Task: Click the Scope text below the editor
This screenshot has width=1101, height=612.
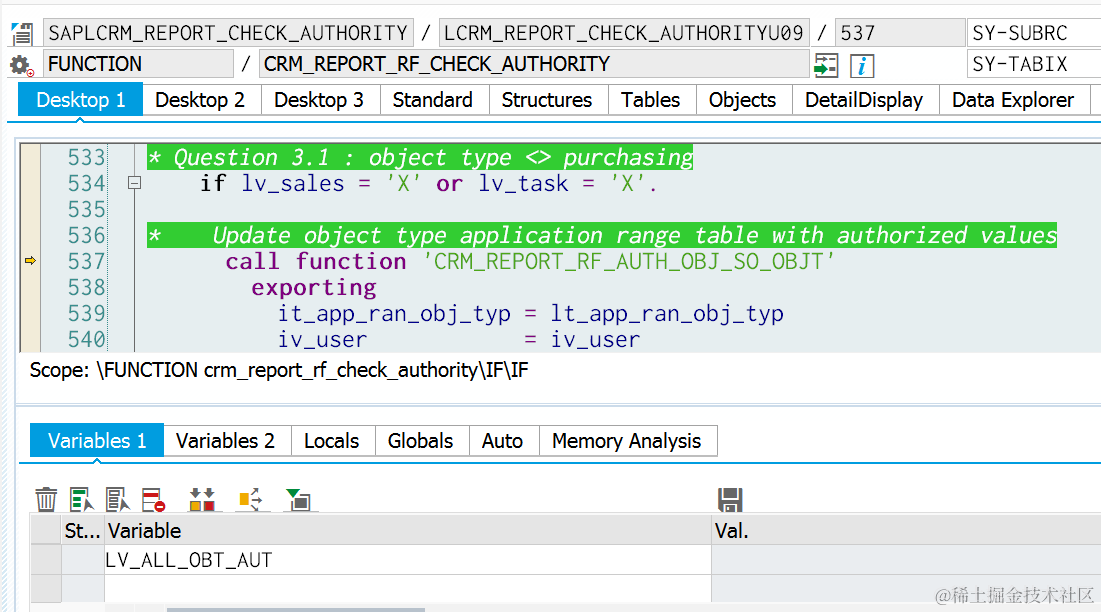Action: (279, 370)
